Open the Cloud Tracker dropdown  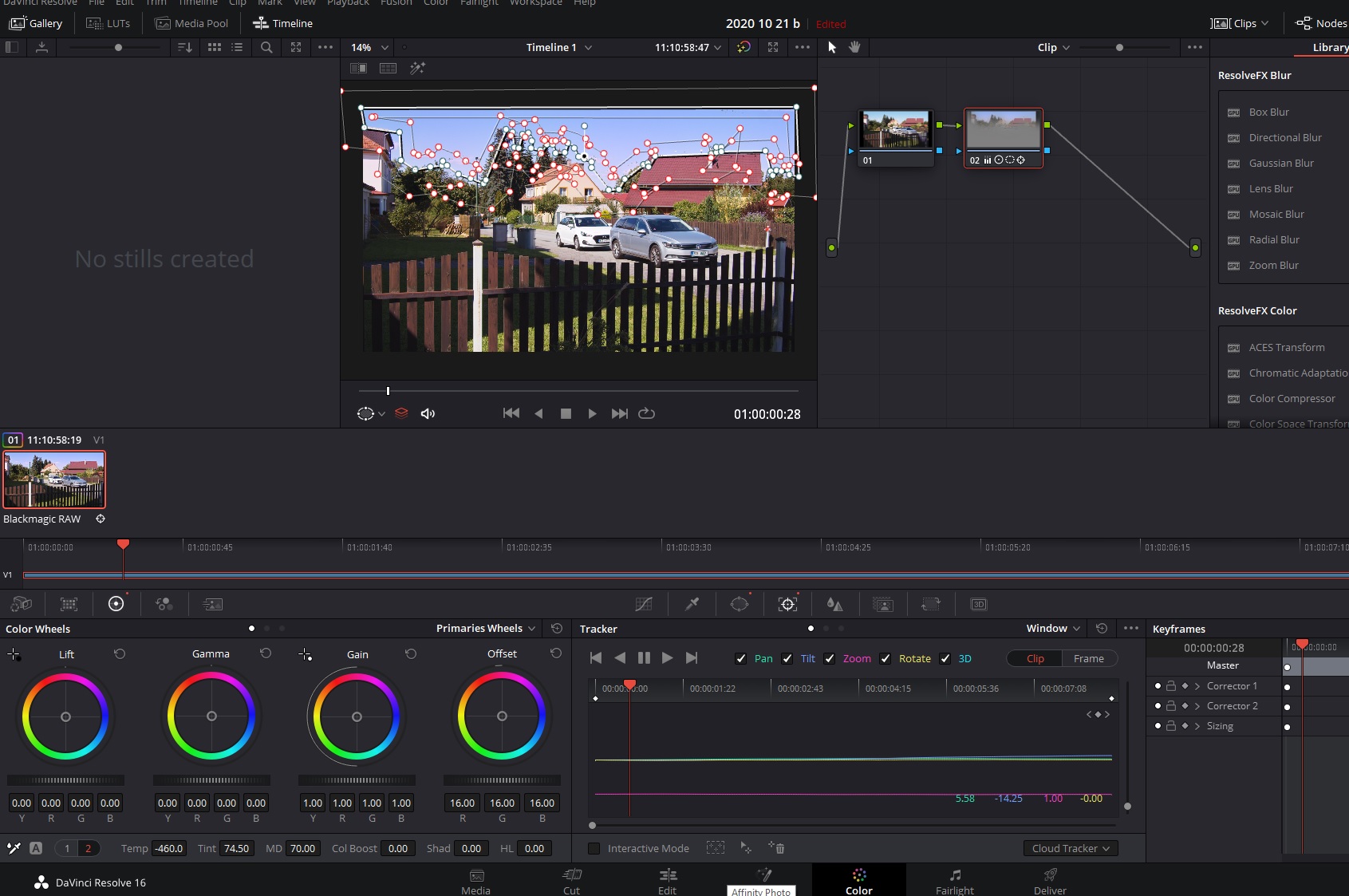click(x=1070, y=848)
